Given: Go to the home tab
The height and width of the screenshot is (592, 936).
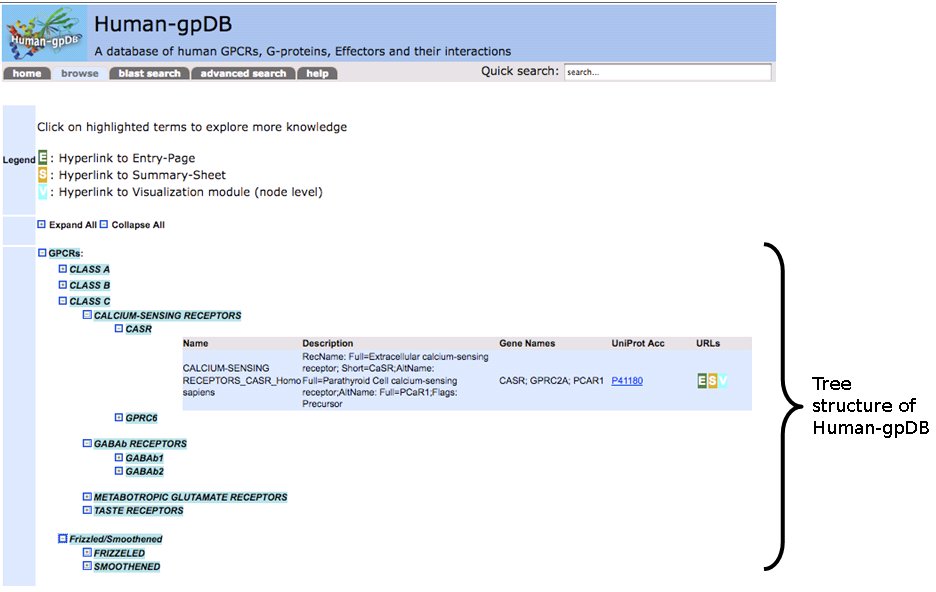Looking at the screenshot, I should pos(27,73).
